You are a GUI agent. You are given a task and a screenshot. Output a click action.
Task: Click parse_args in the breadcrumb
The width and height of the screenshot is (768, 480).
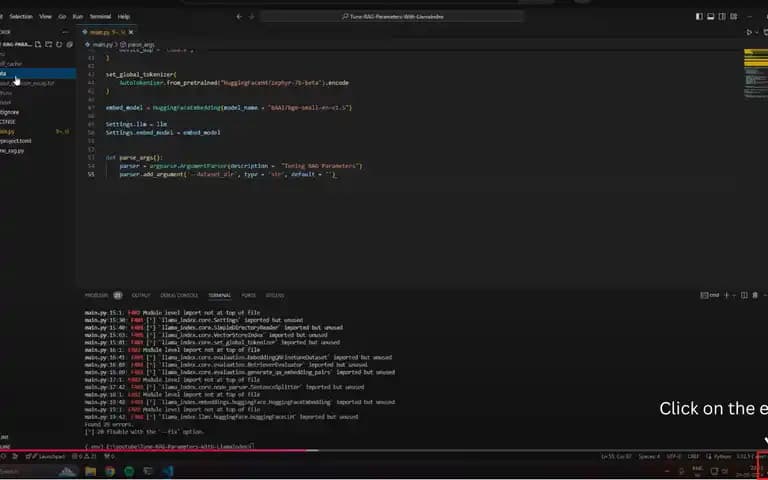coord(141,45)
